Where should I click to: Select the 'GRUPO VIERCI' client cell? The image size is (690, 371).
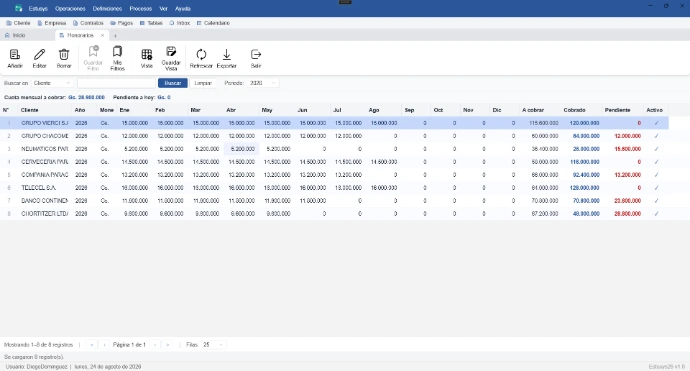44,123
